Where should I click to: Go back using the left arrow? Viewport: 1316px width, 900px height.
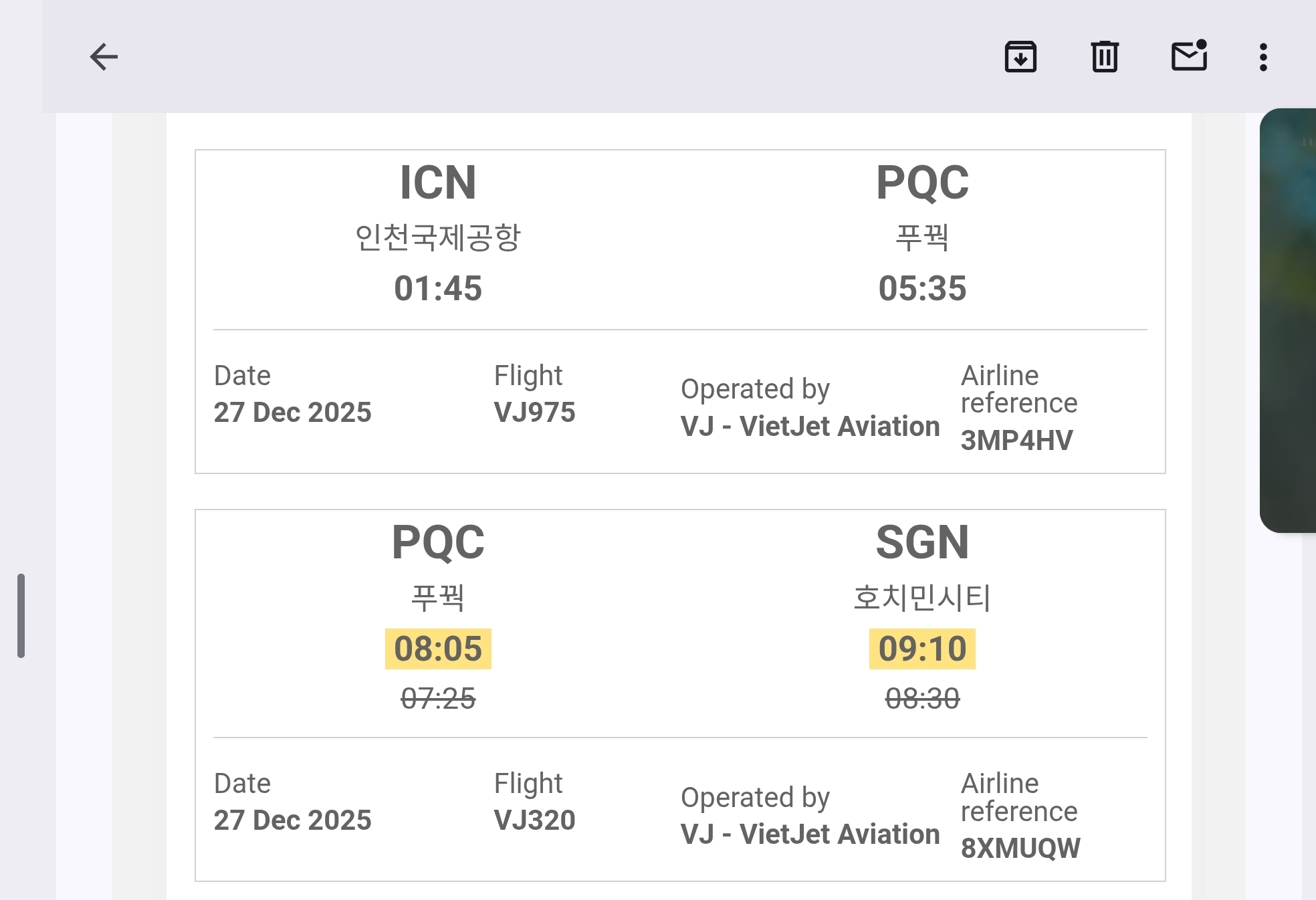pyautogui.click(x=104, y=57)
